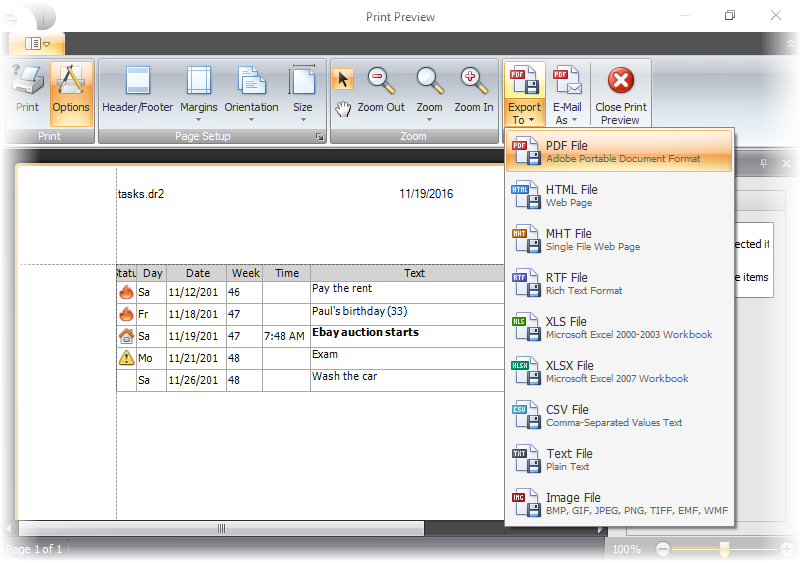Click the Day column header
This screenshot has height=562, width=801.
tap(152, 273)
